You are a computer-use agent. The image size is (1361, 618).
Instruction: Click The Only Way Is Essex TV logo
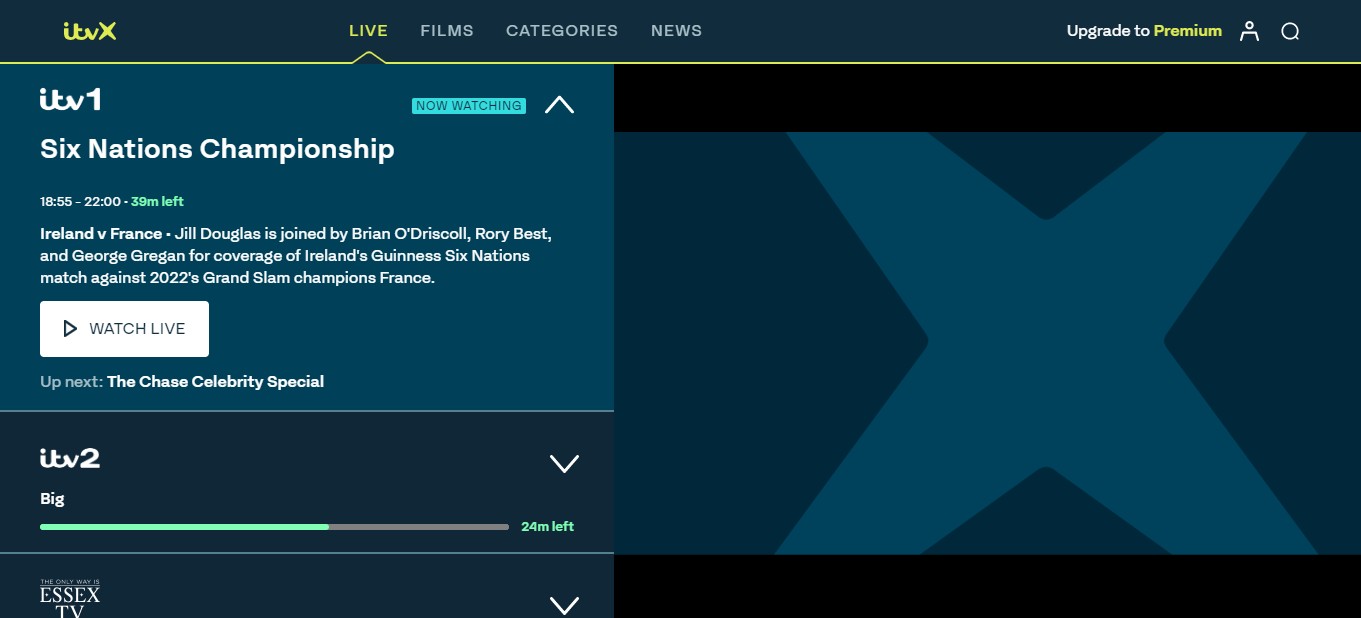(70, 598)
